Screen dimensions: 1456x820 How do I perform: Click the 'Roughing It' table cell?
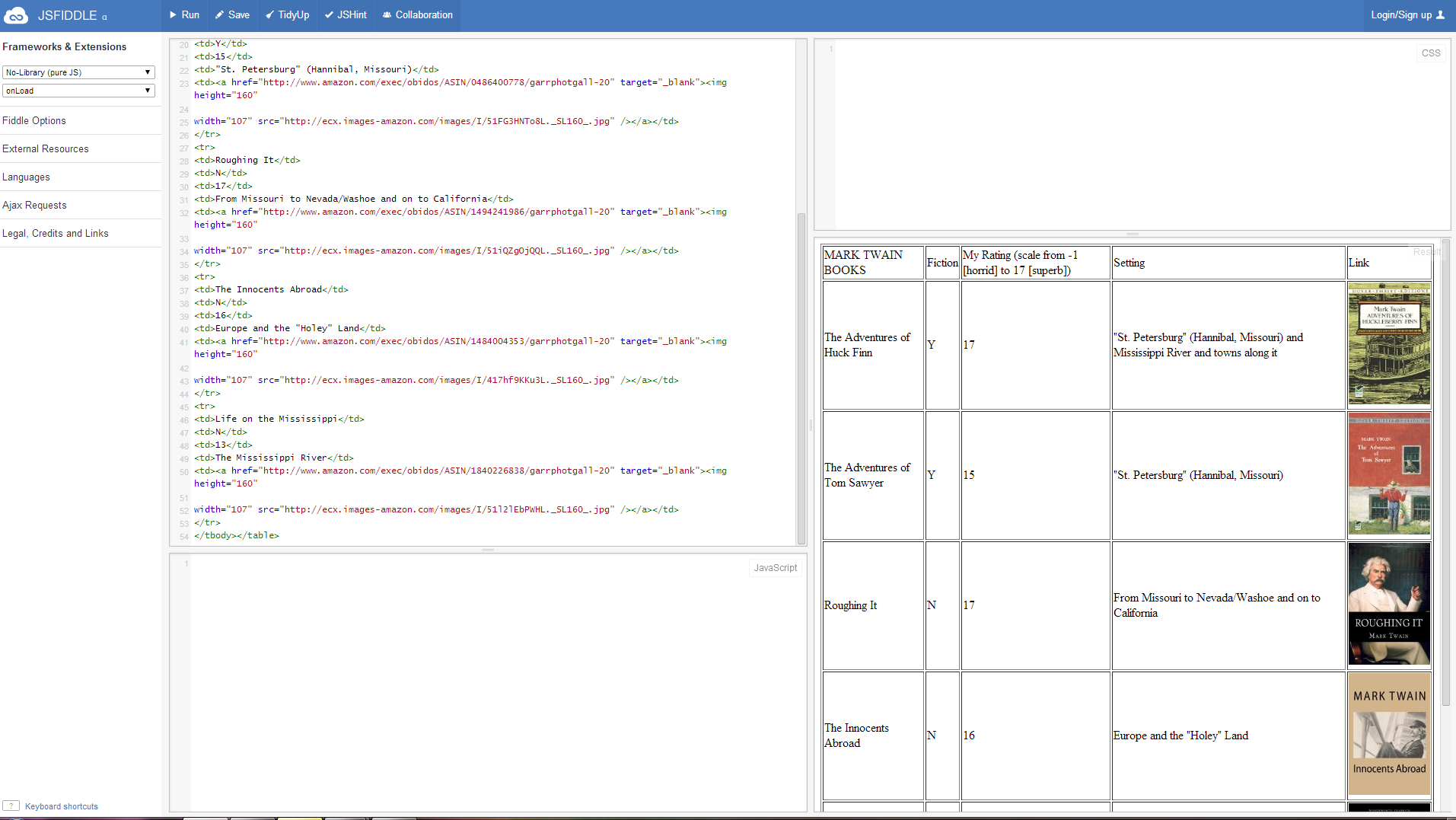[873, 605]
